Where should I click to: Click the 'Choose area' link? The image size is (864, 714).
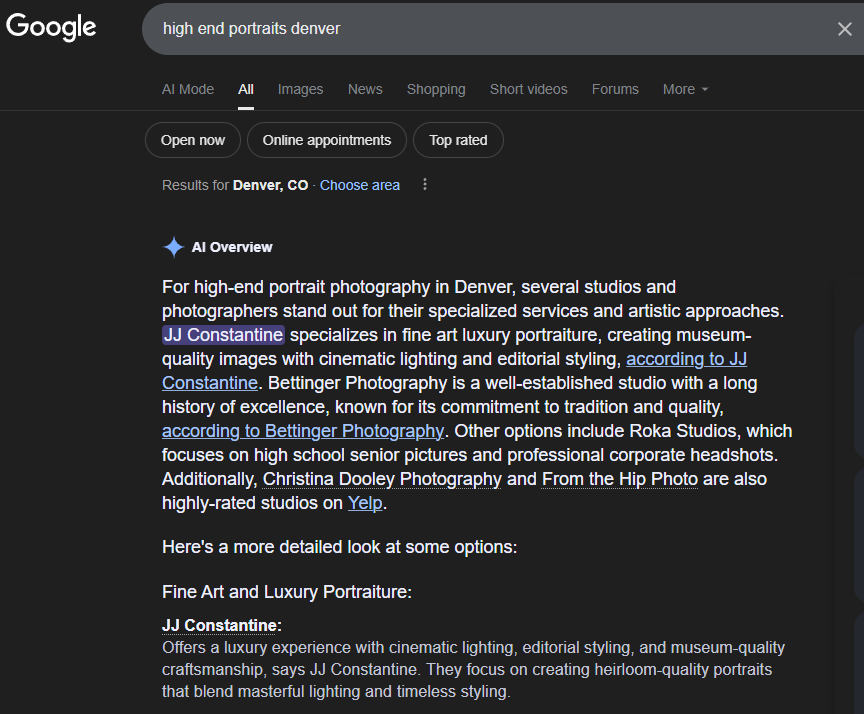(360, 185)
